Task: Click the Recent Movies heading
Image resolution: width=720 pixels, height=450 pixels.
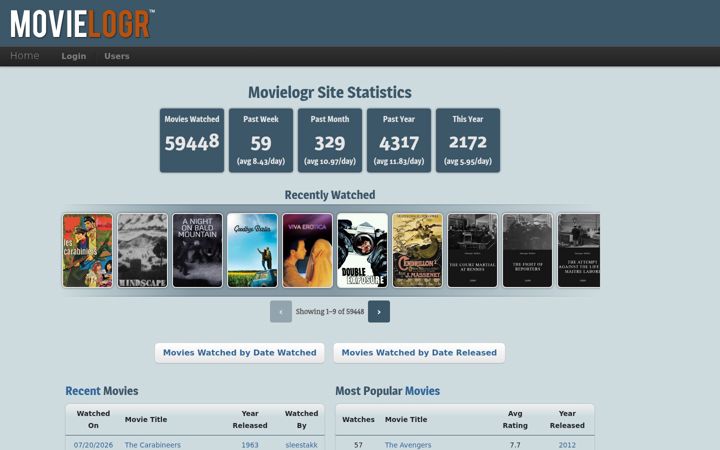Action: (101, 391)
